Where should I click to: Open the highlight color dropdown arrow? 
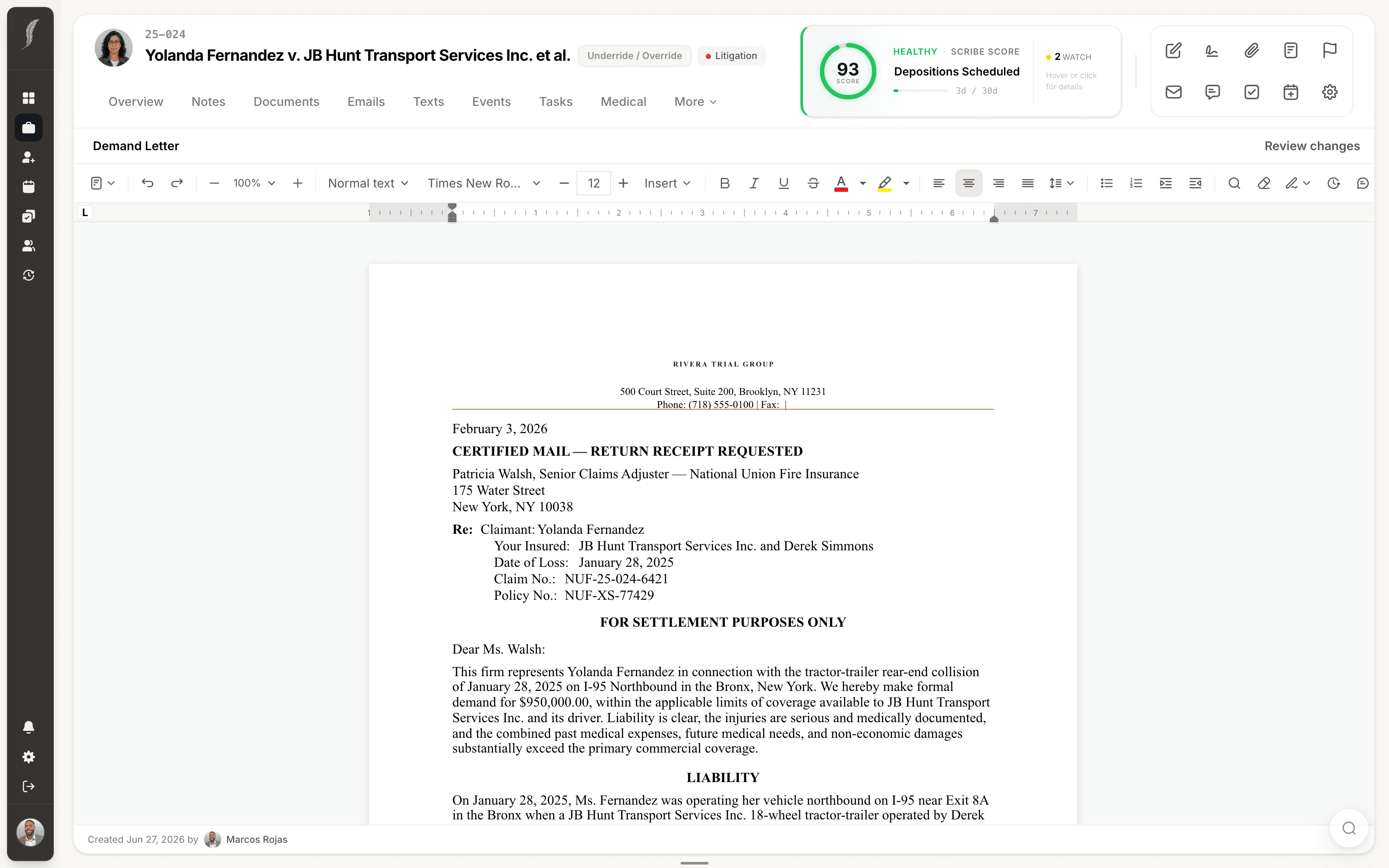pyautogui.click(x=906, y=183)
